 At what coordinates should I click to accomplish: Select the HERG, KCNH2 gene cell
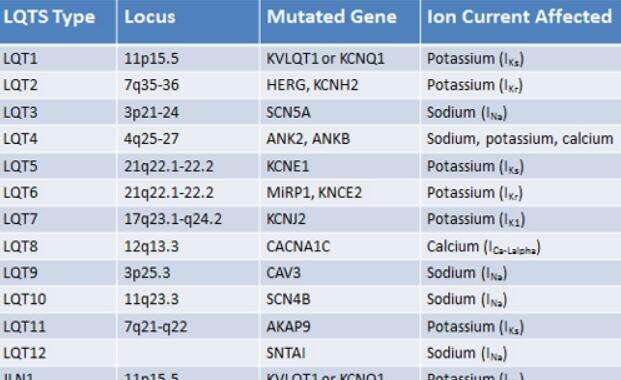340,85
